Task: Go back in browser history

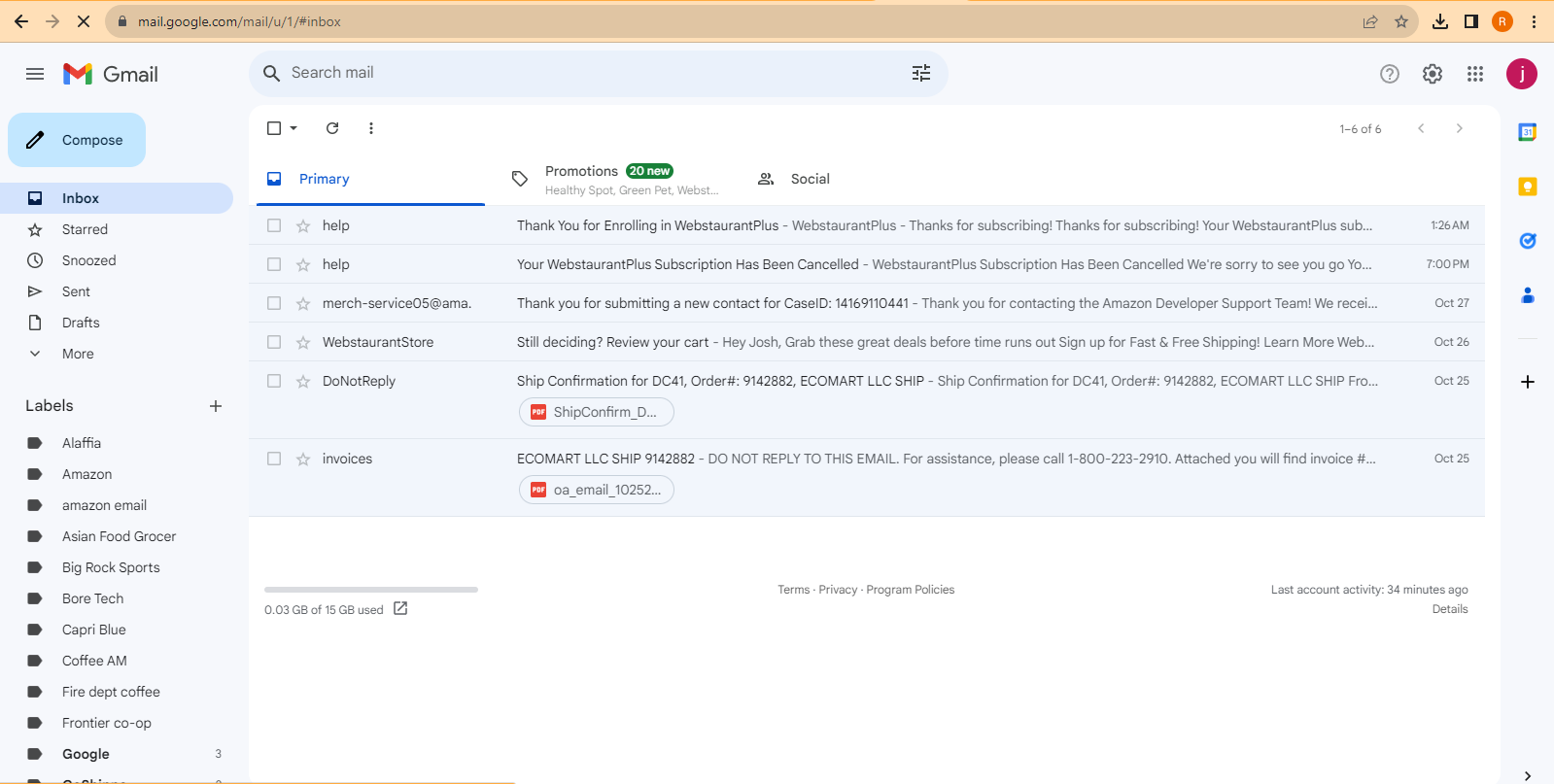Action: 21,21
